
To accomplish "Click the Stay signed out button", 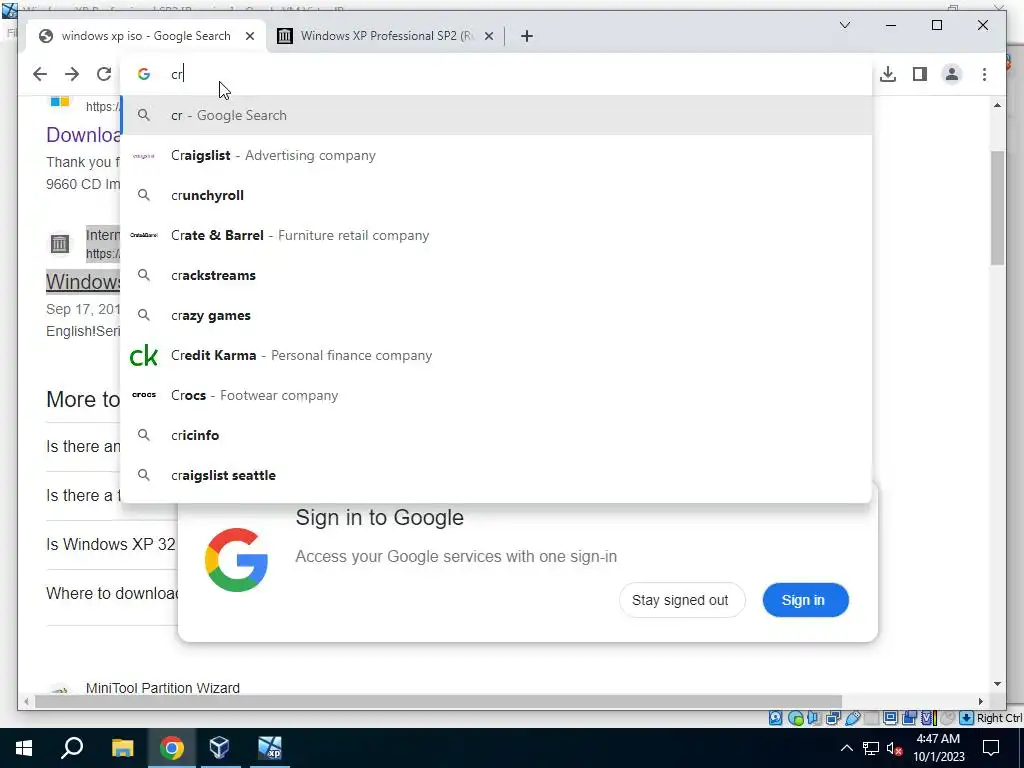I will [x=680, y=600].
